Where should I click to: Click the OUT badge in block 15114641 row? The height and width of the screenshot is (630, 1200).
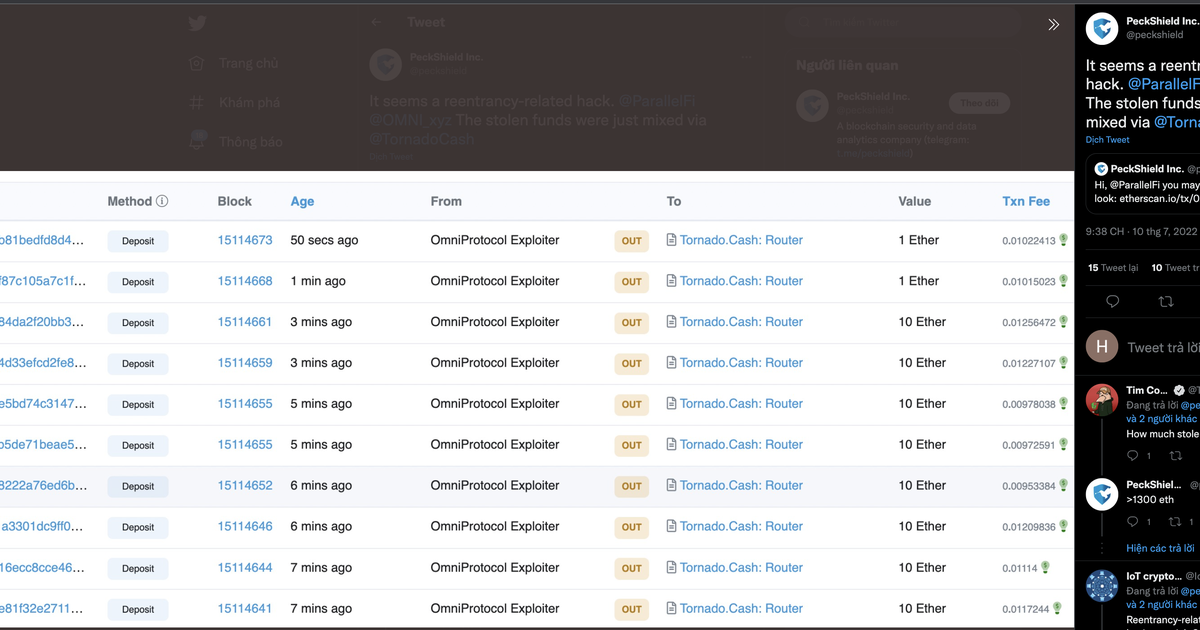[631, 609]
